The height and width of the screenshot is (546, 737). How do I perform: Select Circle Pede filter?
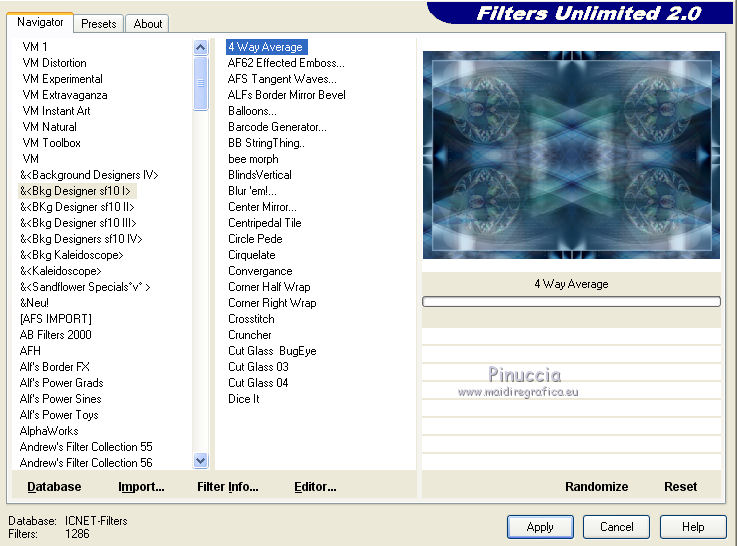click(255, 239)
